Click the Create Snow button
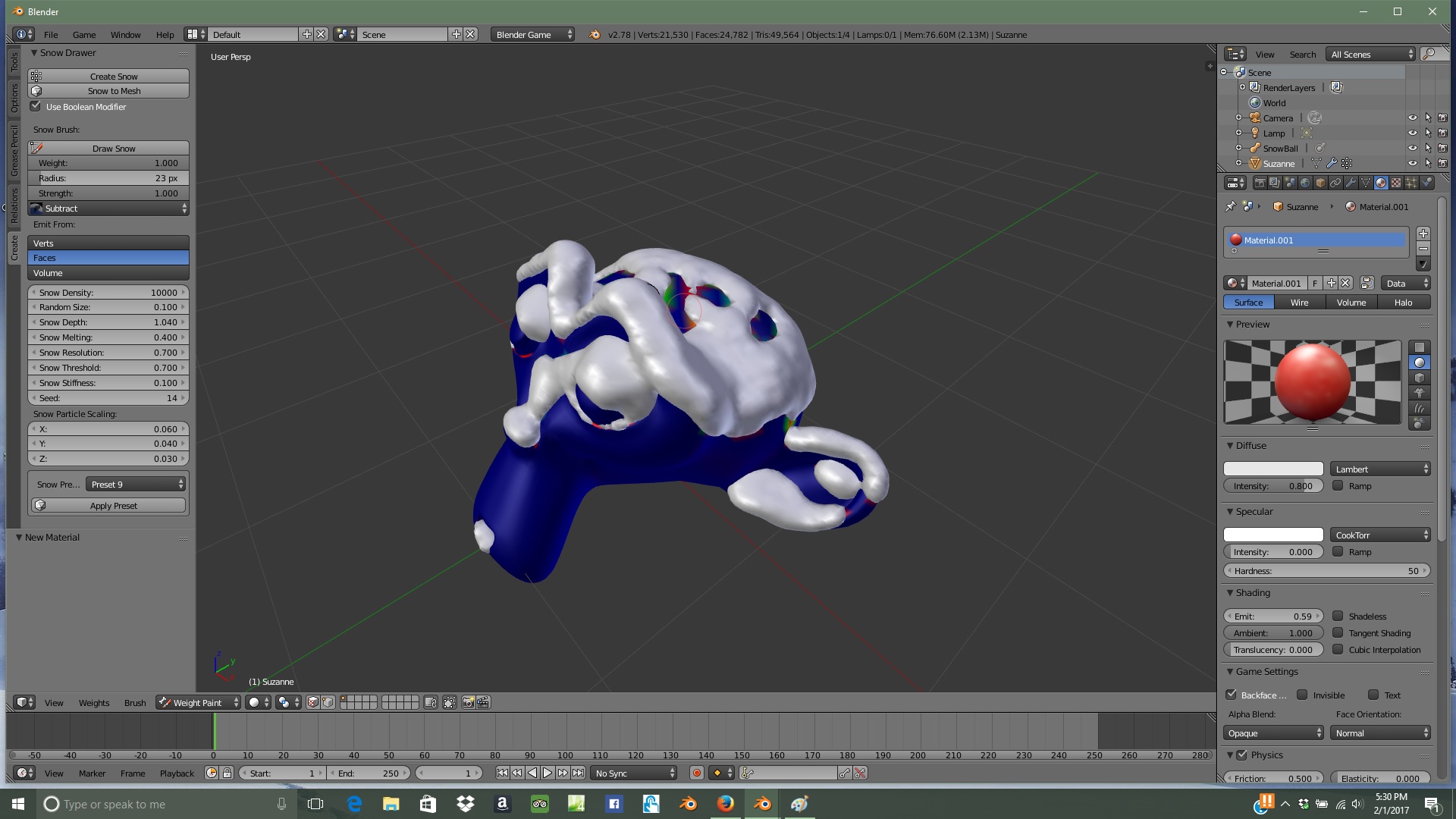This screenshot has height=819, width=1456. pyautogui.click(x=108, y=76)
